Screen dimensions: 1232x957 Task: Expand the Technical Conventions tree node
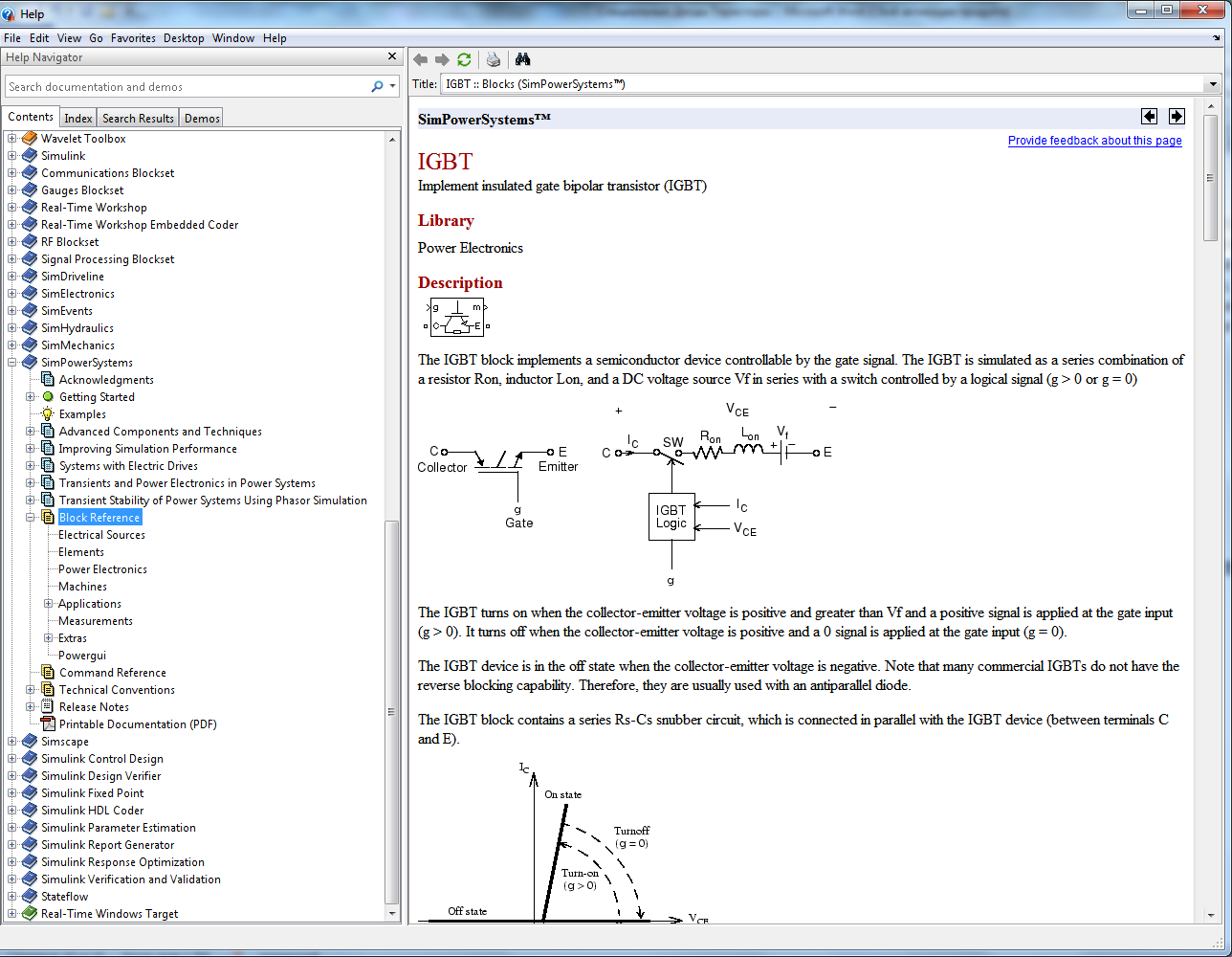coord(31,690)
